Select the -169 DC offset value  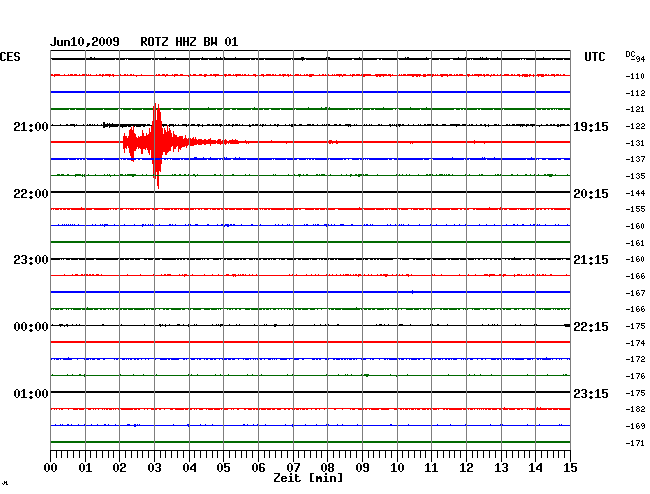pyautogui.click(x=635, y=426)
